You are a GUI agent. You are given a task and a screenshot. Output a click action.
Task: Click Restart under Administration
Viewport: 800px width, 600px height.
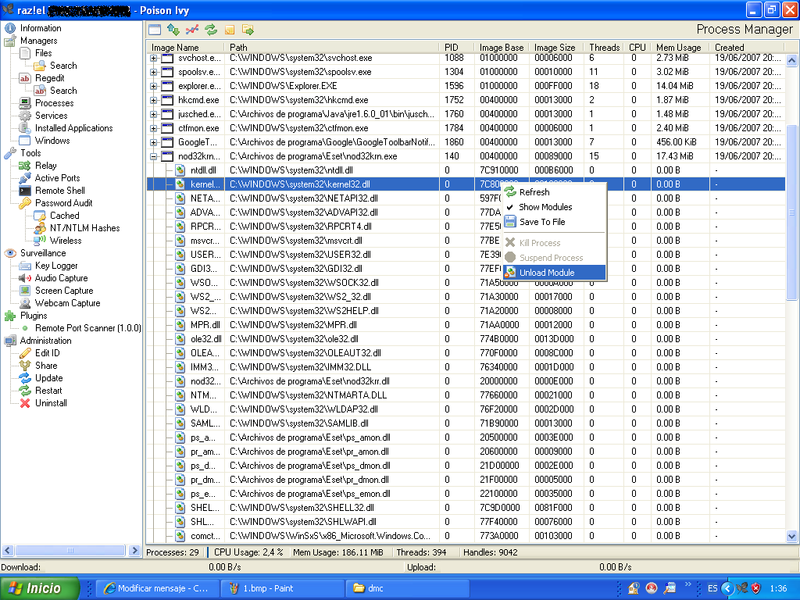48,391
